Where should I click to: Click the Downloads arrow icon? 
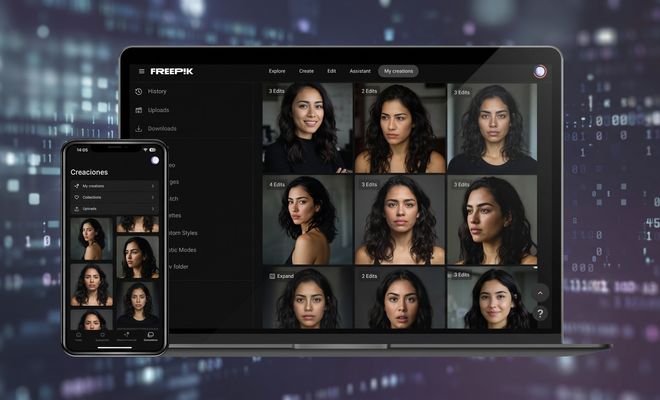click(138, 128)
